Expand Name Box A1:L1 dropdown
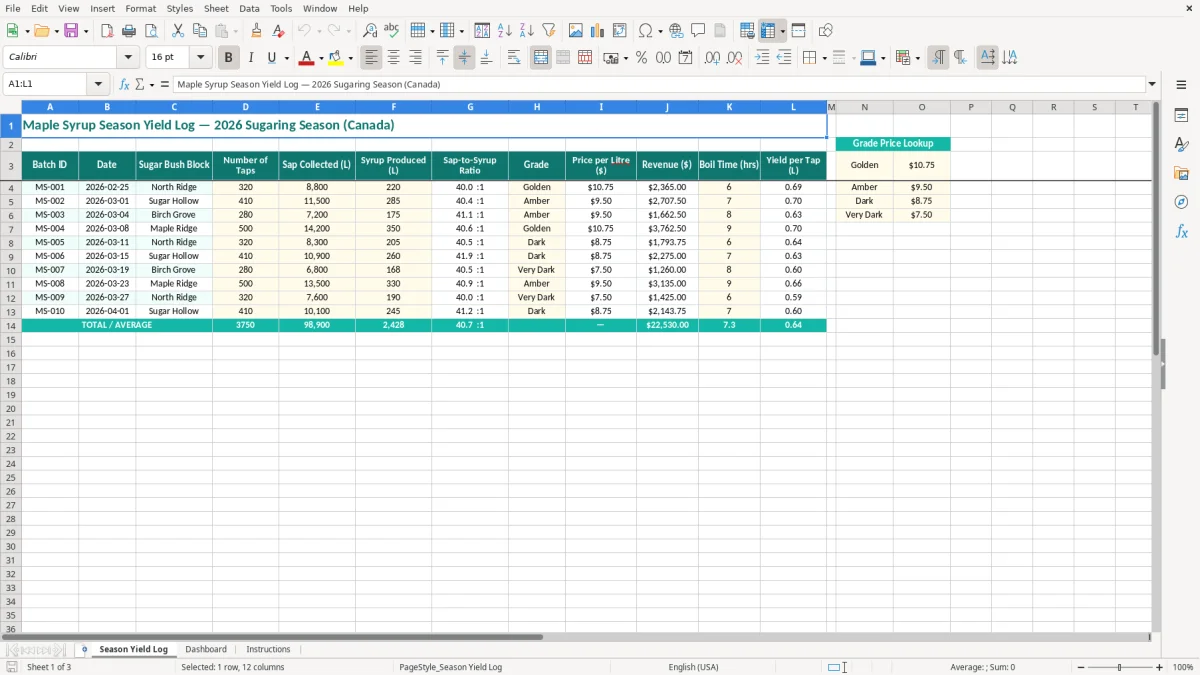The image size is (1200, 675). (98, 84)
